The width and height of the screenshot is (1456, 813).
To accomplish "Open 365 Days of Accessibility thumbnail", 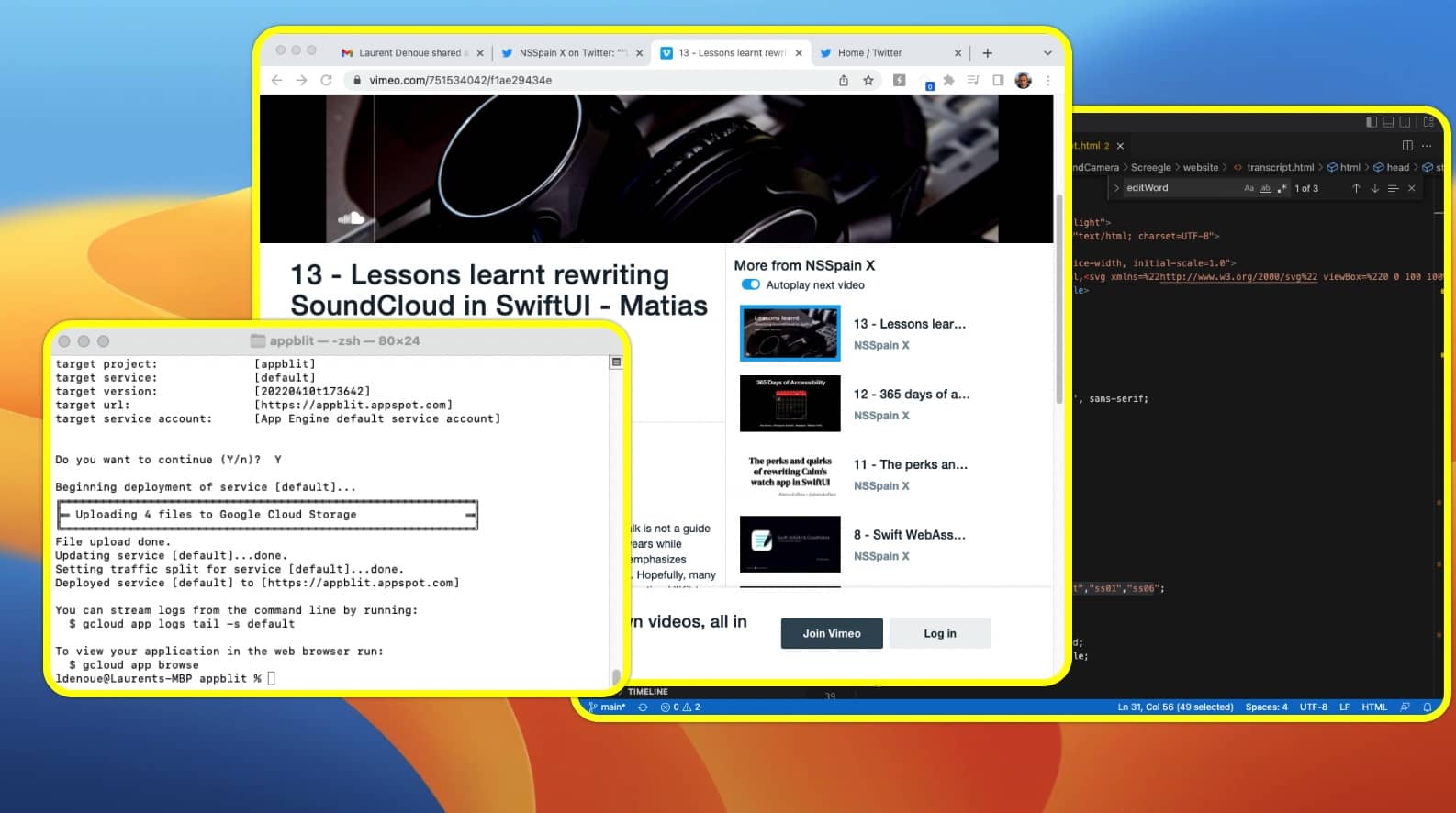I will 790,403.
